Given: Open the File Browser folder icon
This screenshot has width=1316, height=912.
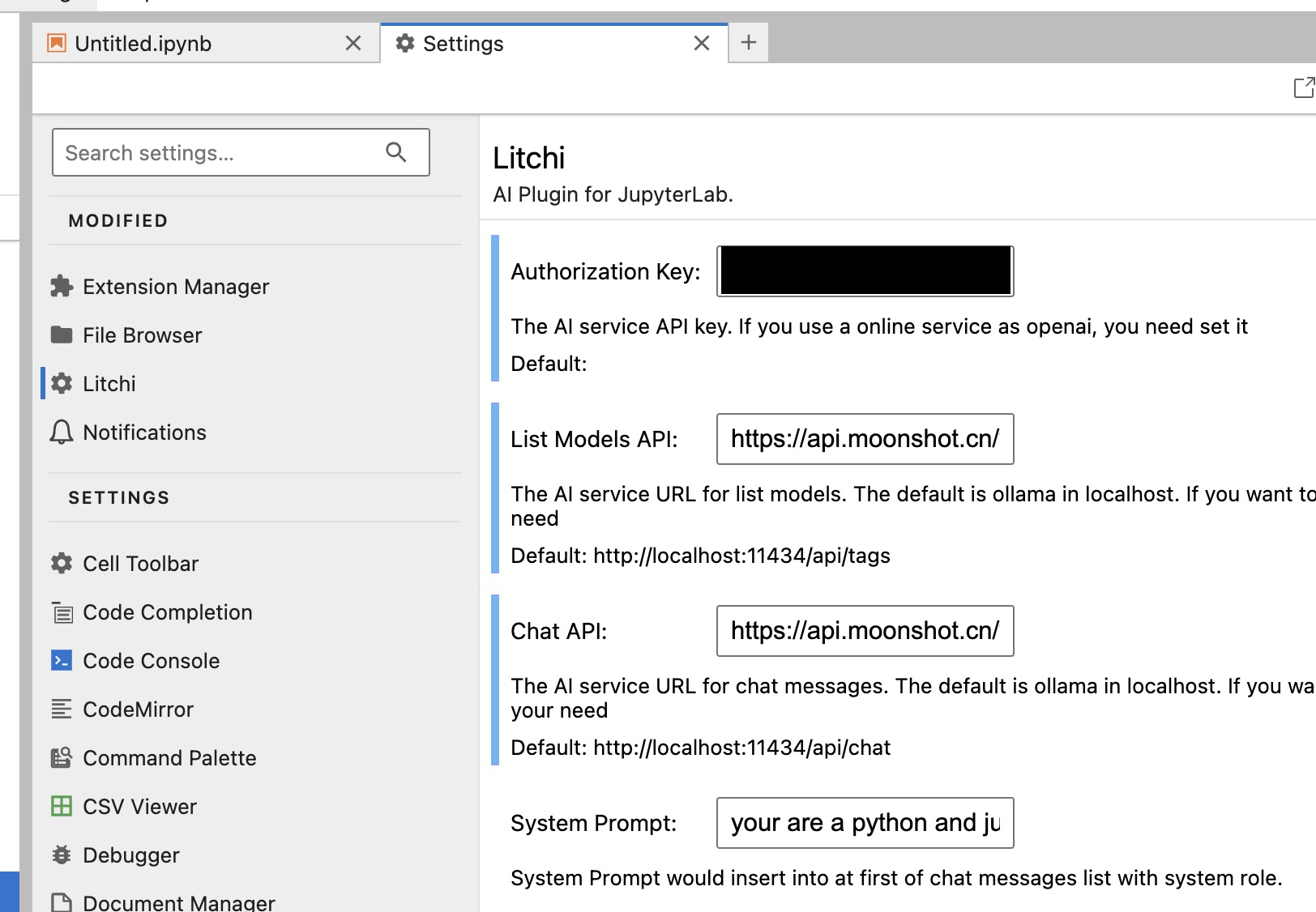Looking at the screenshot, I should coord(61,335).
